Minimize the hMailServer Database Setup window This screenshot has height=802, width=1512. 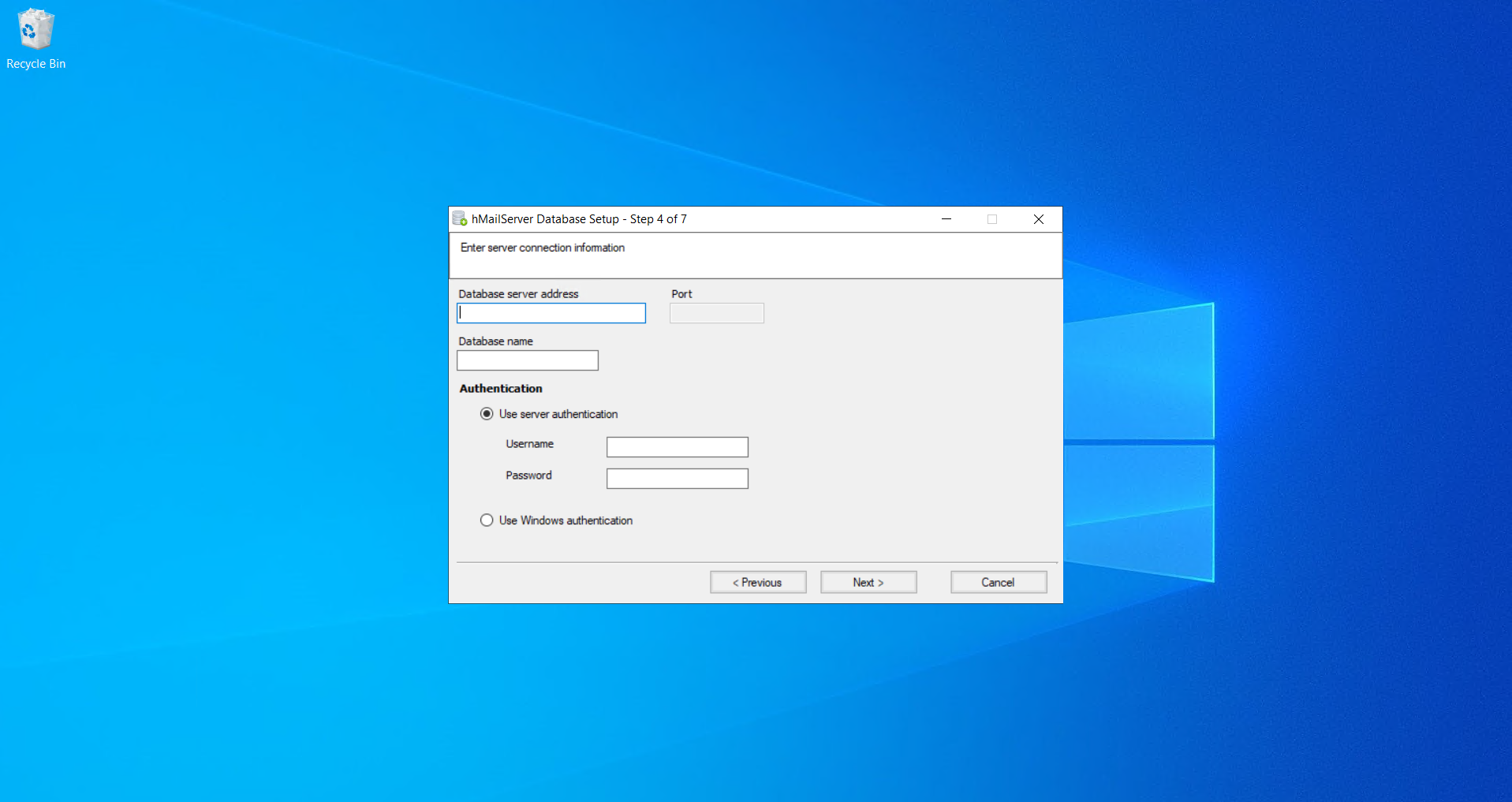pyautogui.click(x=946, y=219)
